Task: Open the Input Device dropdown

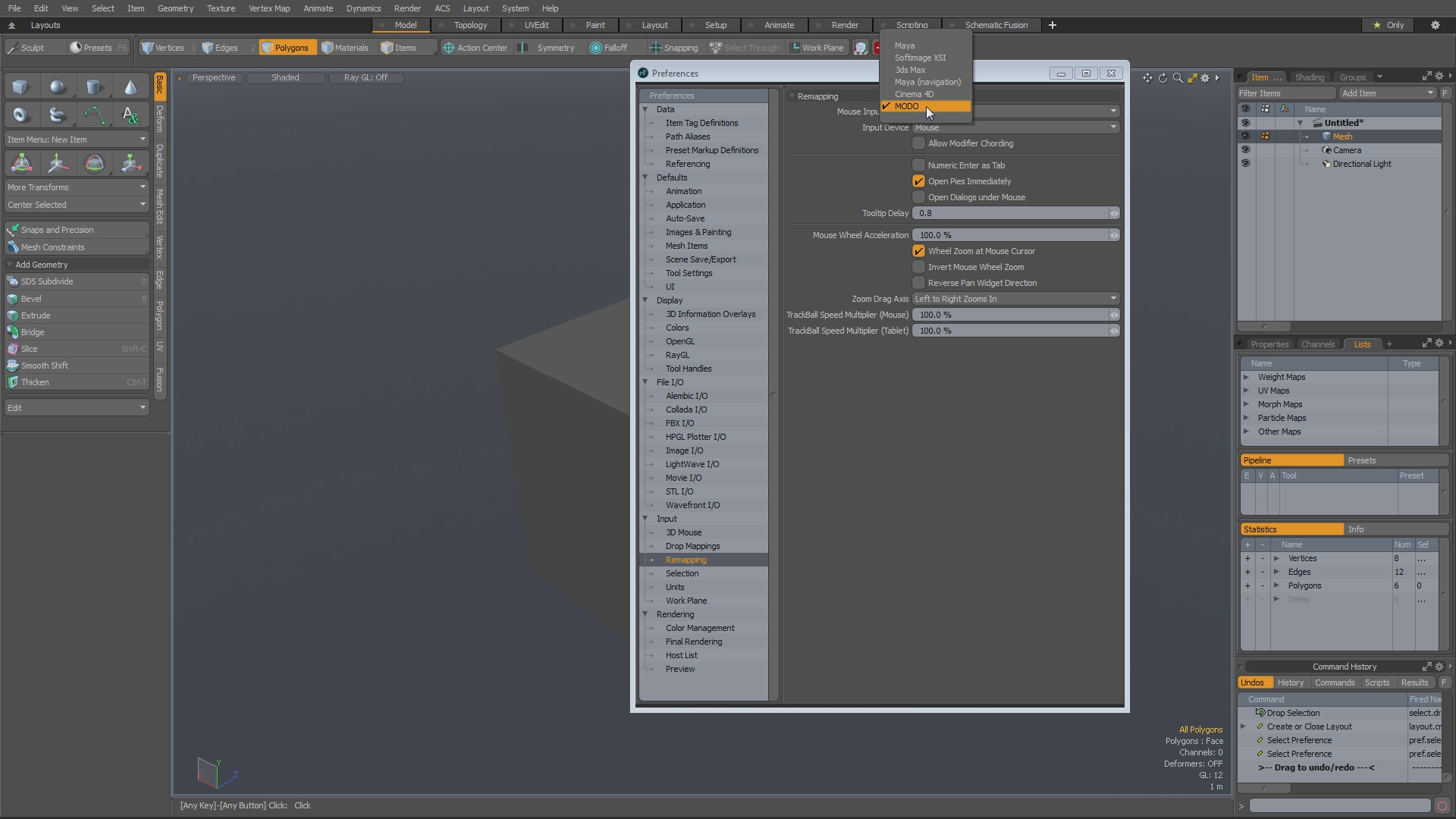Action: (x=1016, y=127)
